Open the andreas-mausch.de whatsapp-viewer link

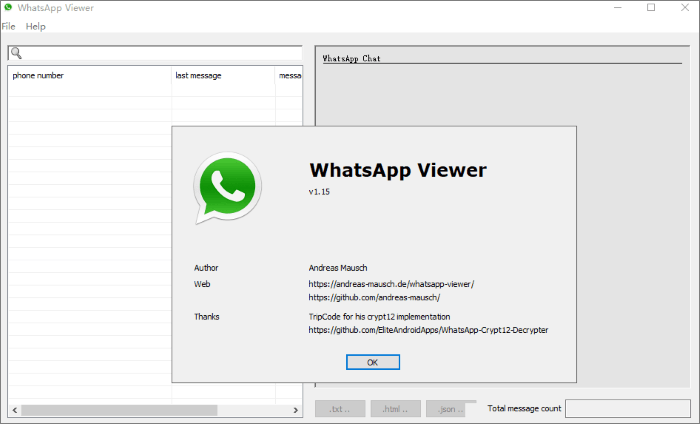pyautogui.click(x=391, y=284)
